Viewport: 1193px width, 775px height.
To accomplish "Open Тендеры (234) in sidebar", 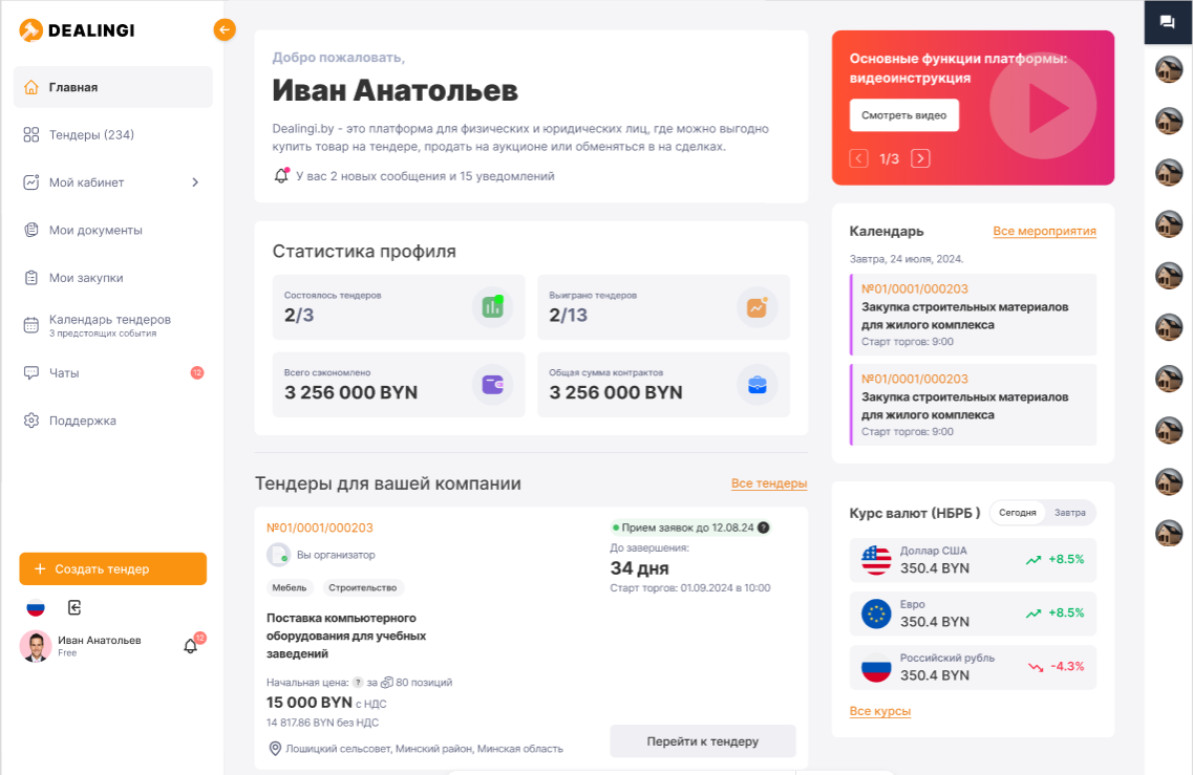I will [x=91, y=135].
